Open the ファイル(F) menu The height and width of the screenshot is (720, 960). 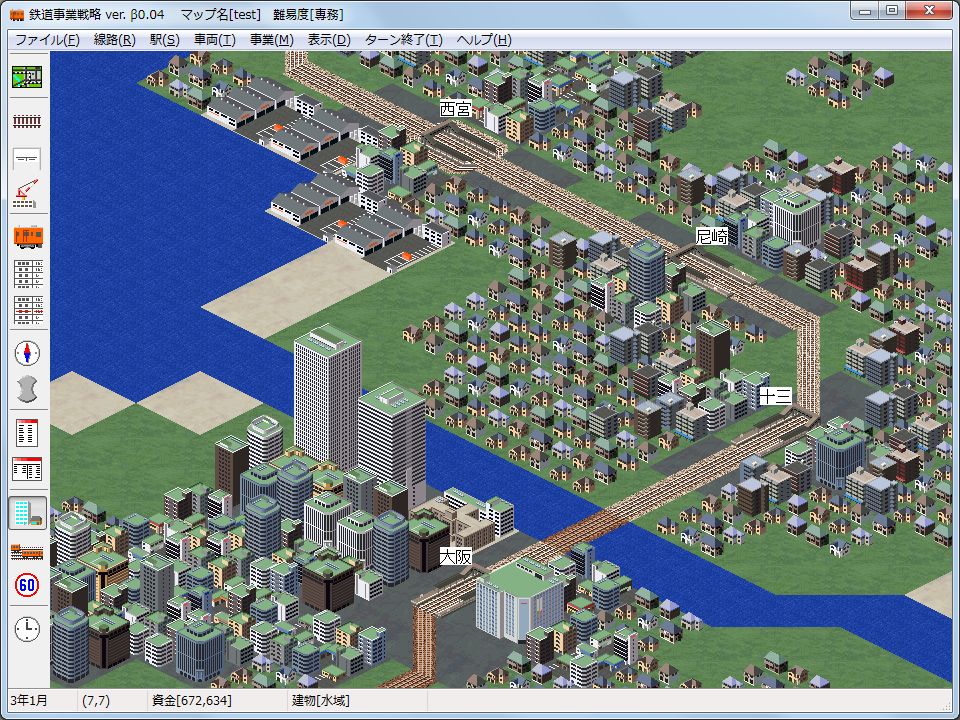click(x=47, y=40)
